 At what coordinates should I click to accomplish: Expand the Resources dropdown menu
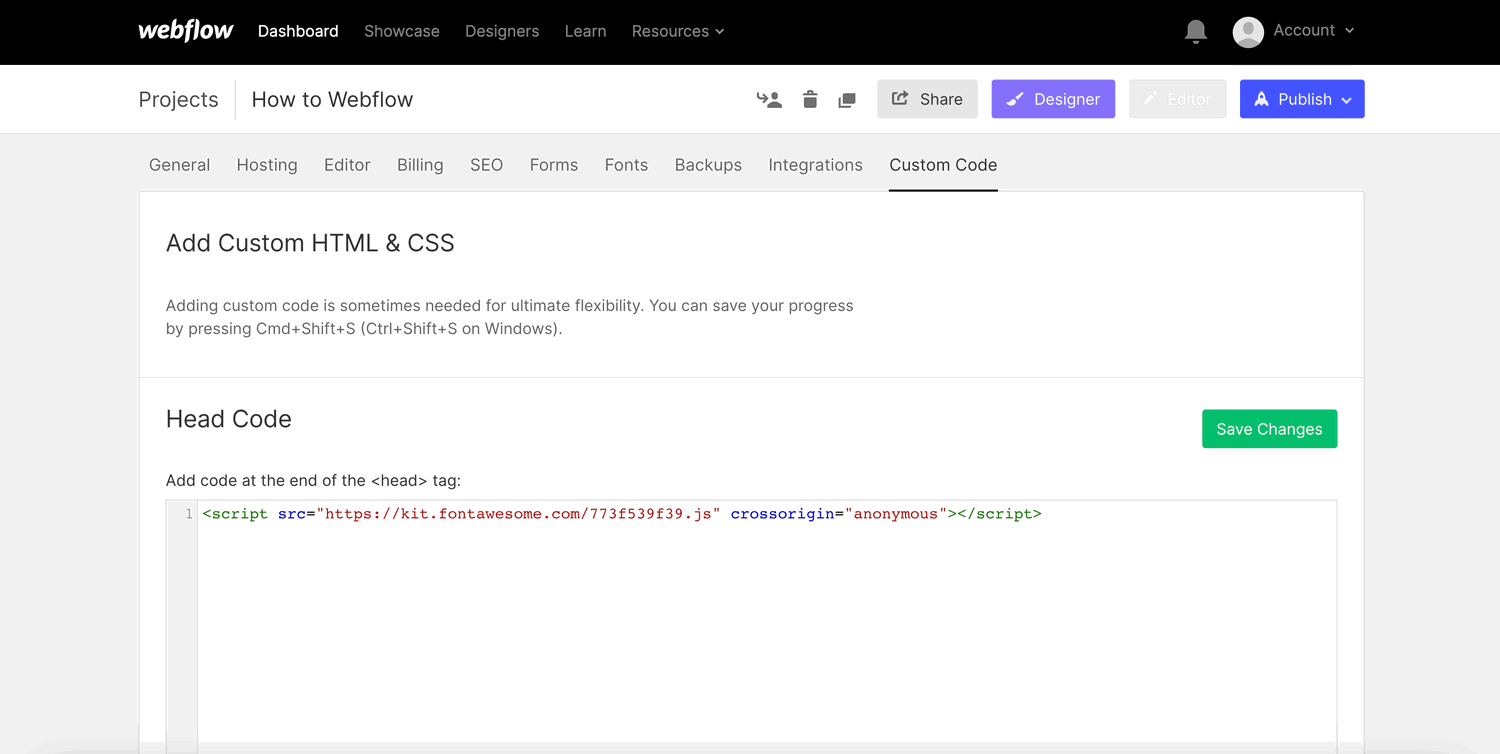tap(678, 31)
